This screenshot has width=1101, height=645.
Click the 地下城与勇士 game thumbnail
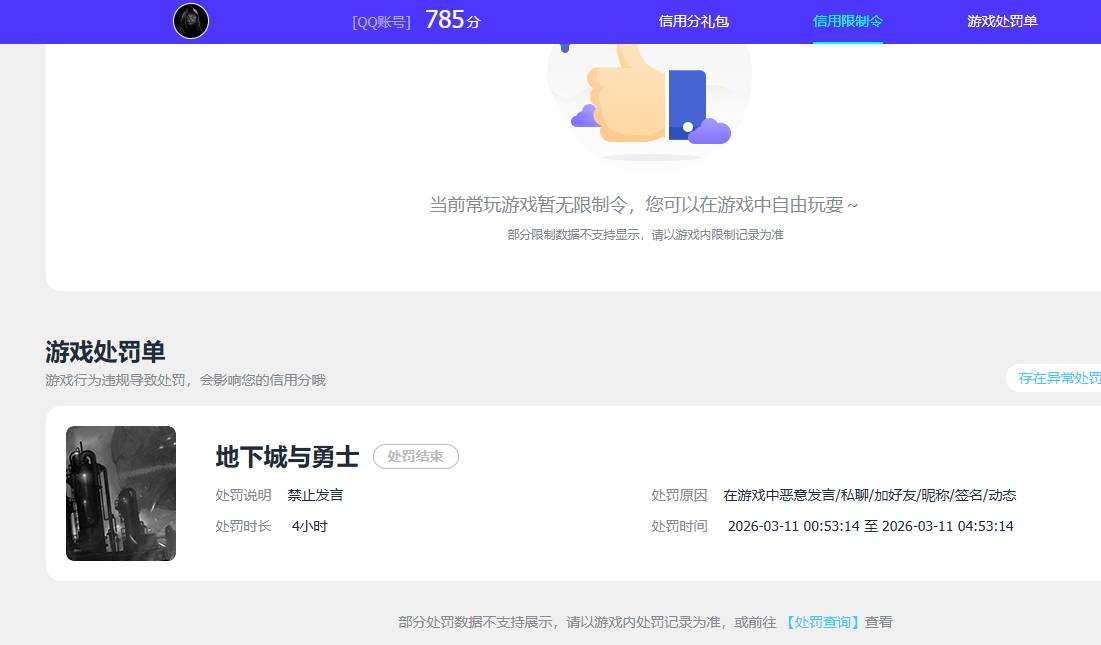tap(121, 493)
